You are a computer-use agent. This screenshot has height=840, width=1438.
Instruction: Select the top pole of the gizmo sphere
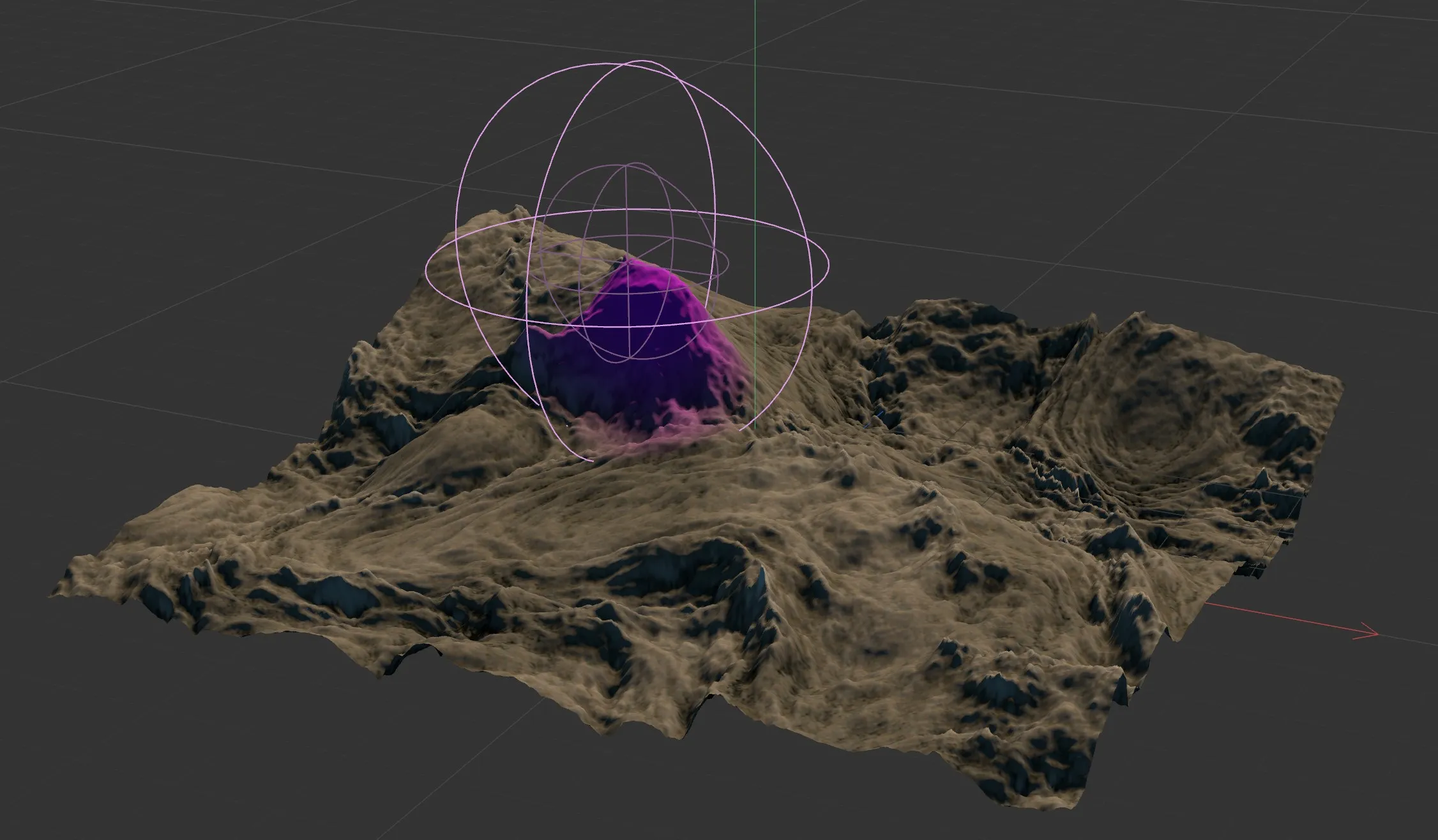(x=629, y=61)
